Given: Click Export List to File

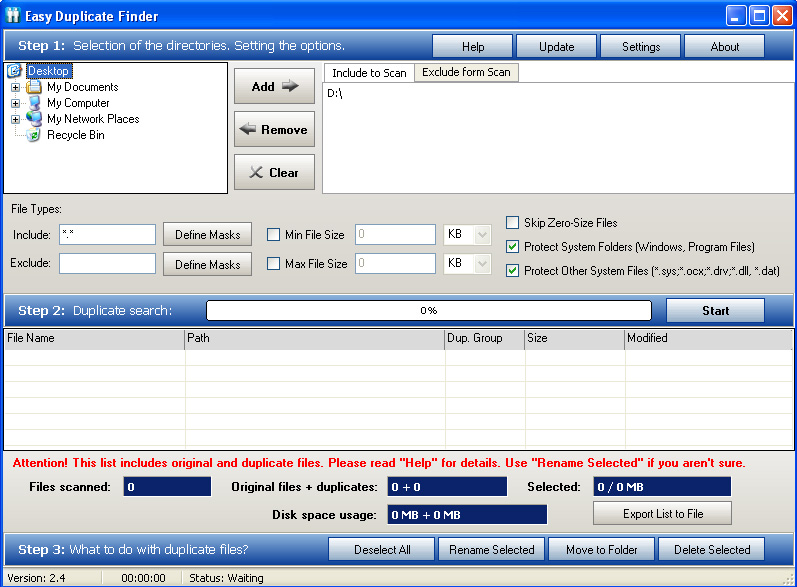Looking at the screenshot, I should tap(662, 514).
